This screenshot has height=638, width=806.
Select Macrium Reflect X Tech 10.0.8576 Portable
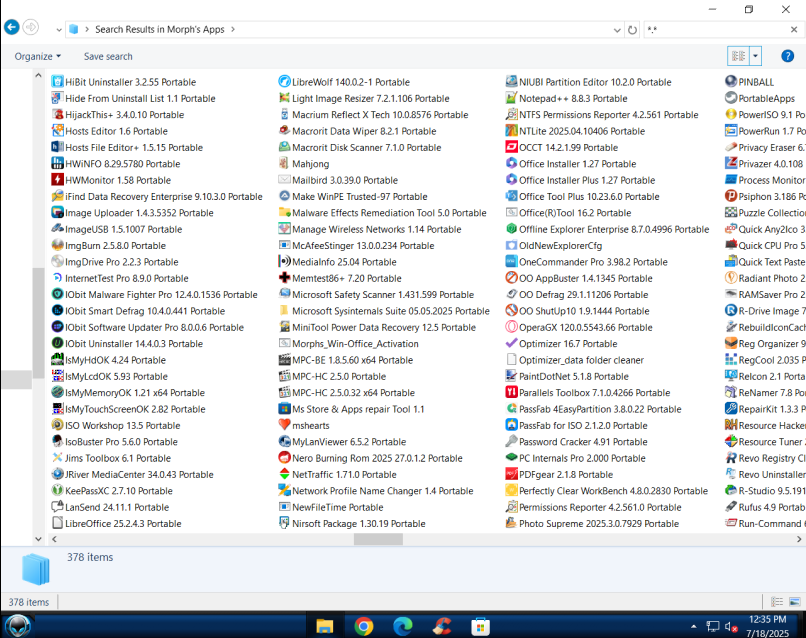click(x=380, y=115)
